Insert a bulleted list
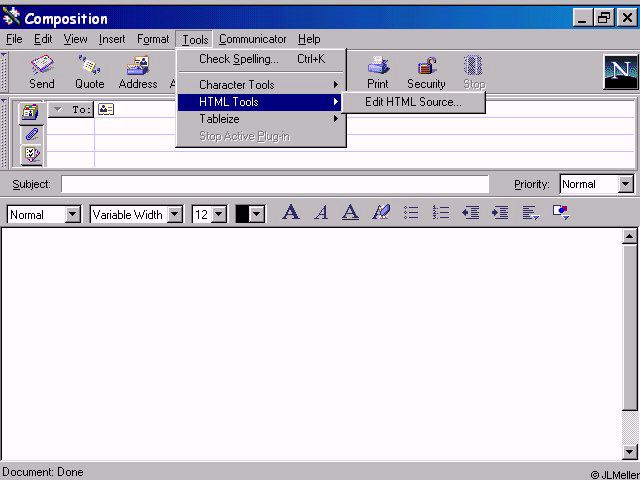Screen dimensions: 640x480 pyautogui.click(x=411, y=213)
